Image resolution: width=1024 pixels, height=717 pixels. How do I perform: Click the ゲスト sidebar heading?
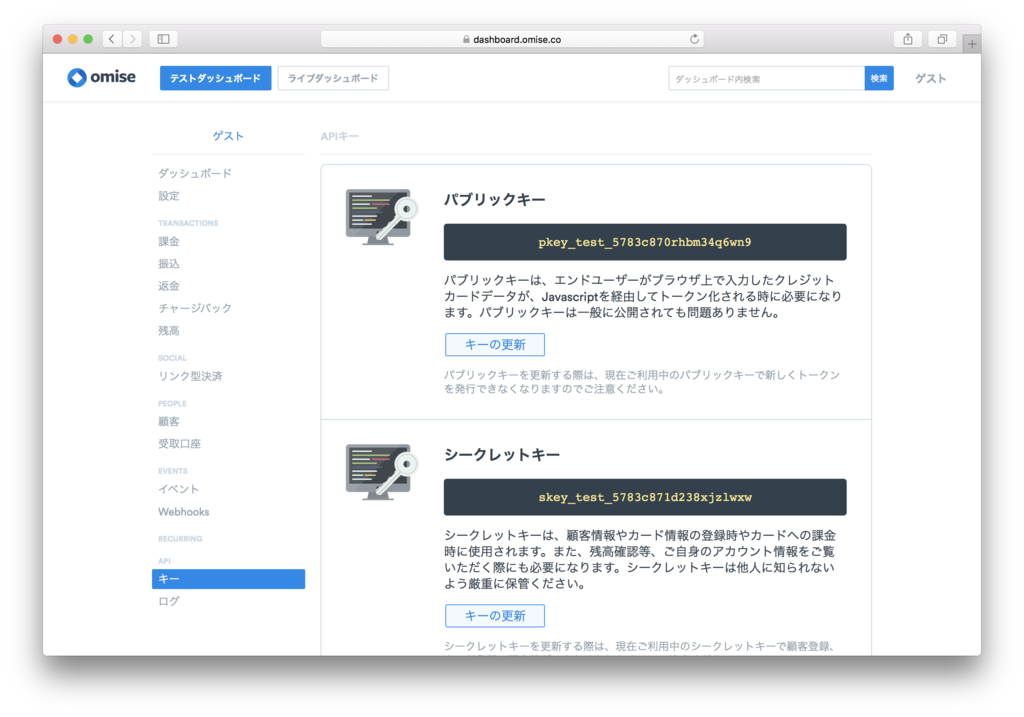click(x=228, y=136)
